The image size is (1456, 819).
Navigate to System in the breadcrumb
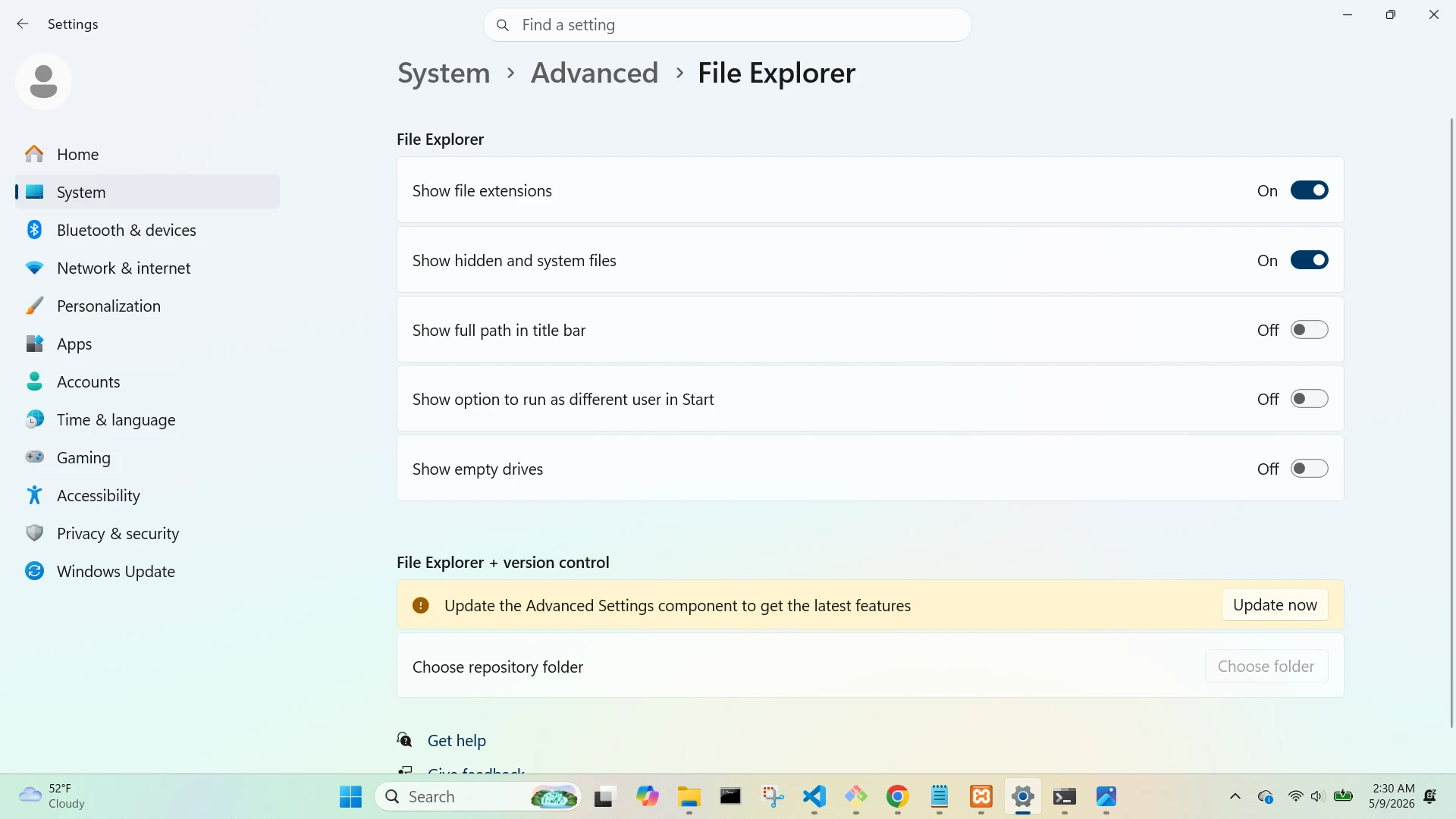click(x=444, y=73)
